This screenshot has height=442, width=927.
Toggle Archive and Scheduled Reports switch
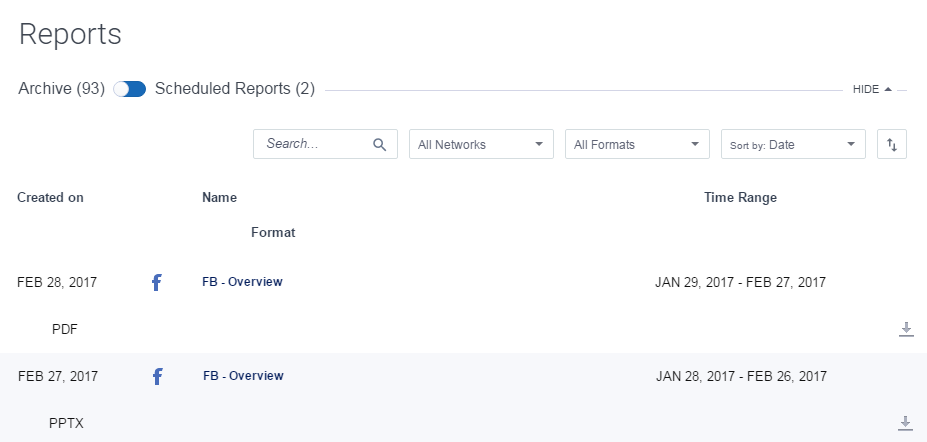(130, 89)
